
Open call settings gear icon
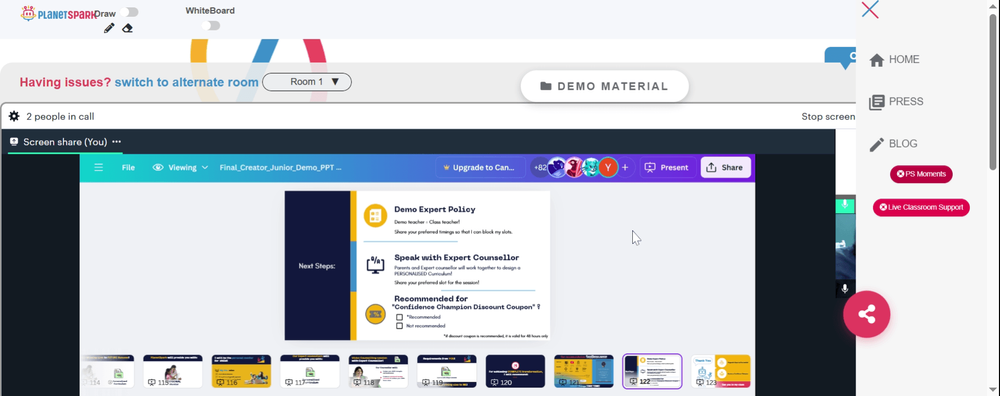14,116
